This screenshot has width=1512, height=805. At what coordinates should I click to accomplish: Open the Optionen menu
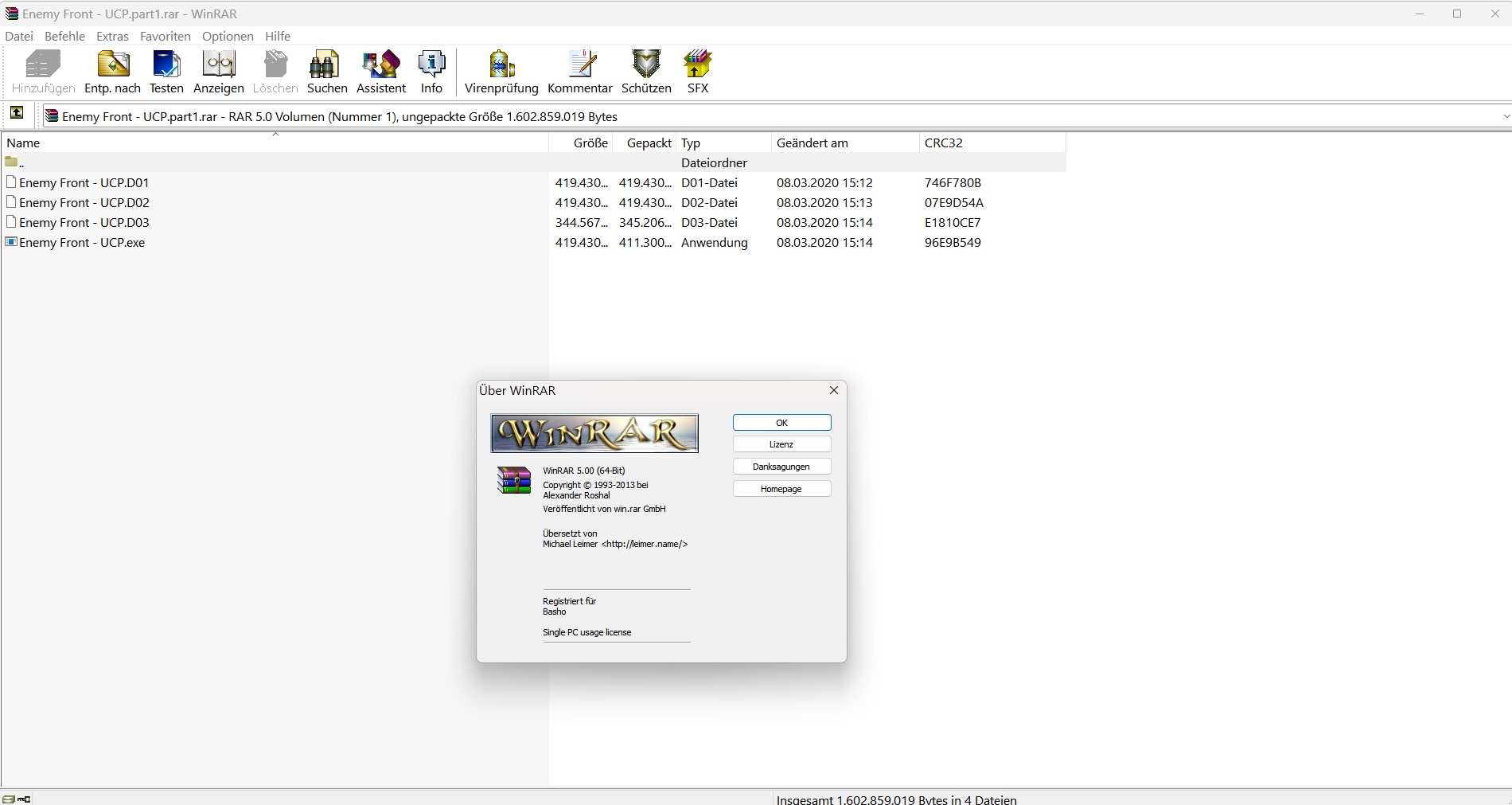pyautogui.click(x=228, y=36)
